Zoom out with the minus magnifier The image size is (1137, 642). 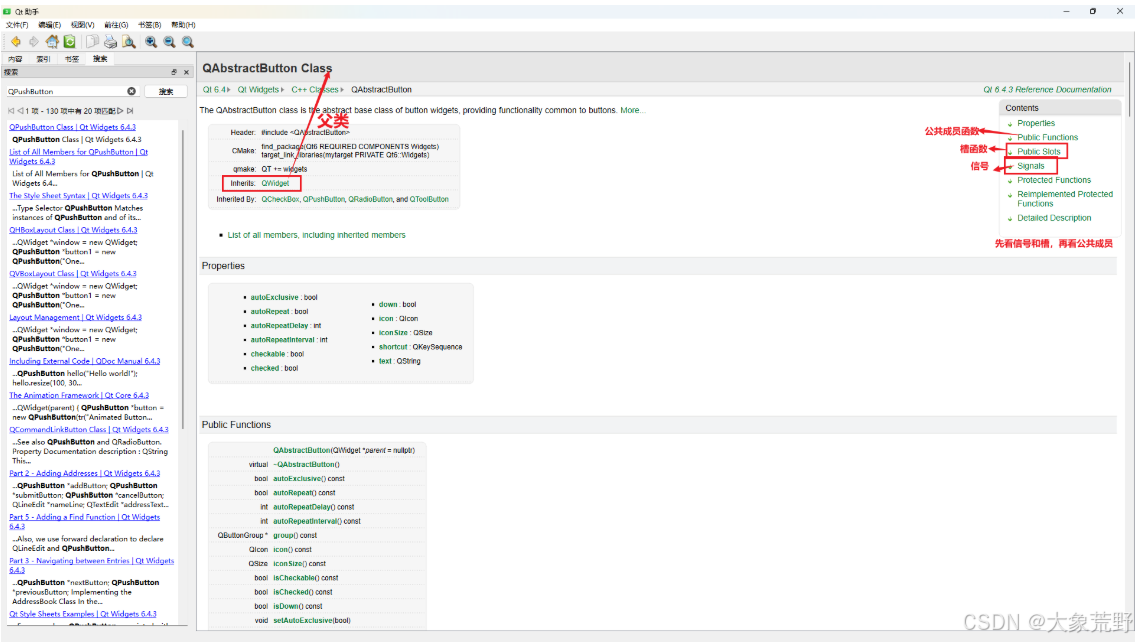[x=169, y=42]
